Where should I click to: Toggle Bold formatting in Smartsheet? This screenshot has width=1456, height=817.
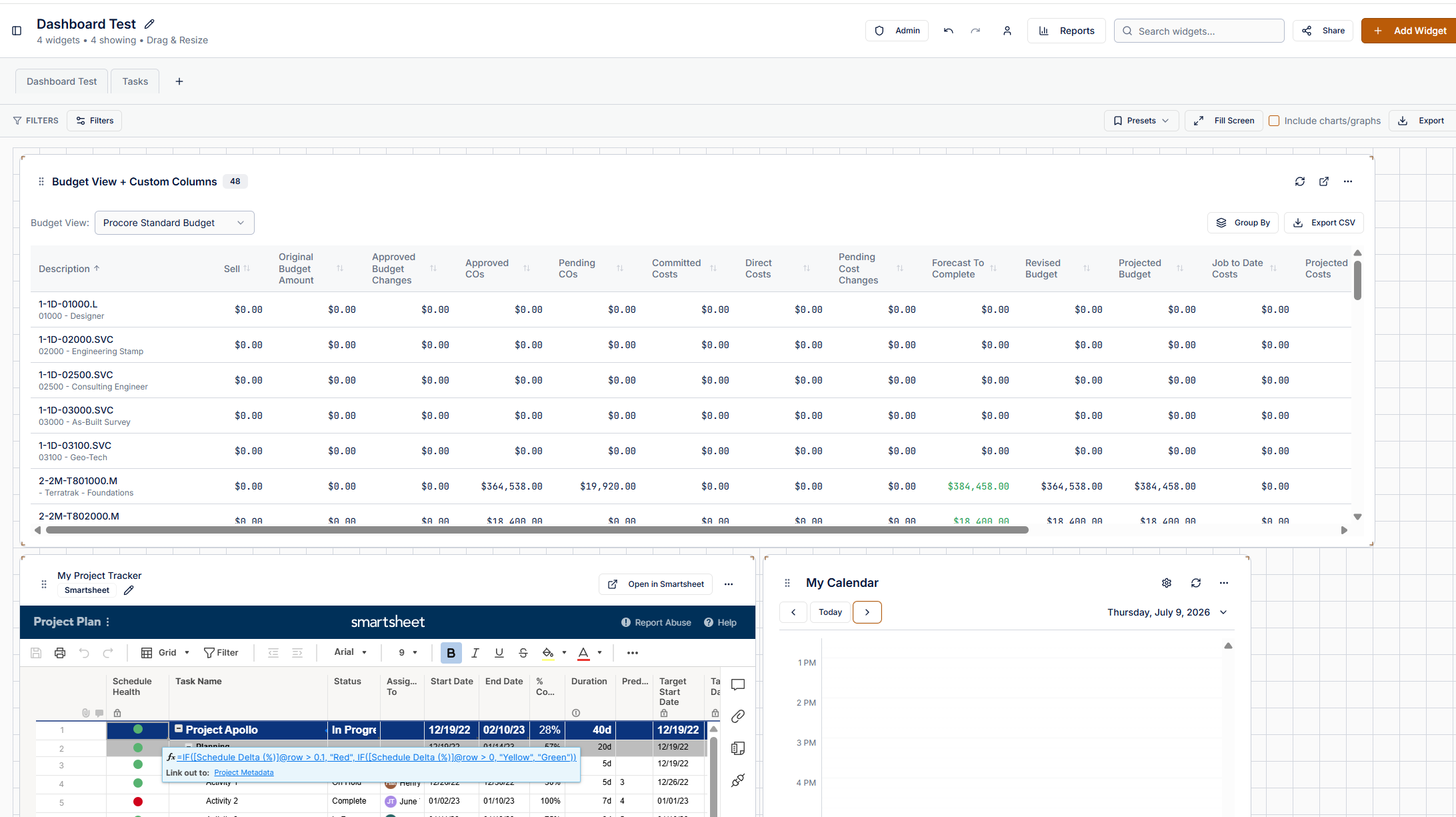click(451, 653)
